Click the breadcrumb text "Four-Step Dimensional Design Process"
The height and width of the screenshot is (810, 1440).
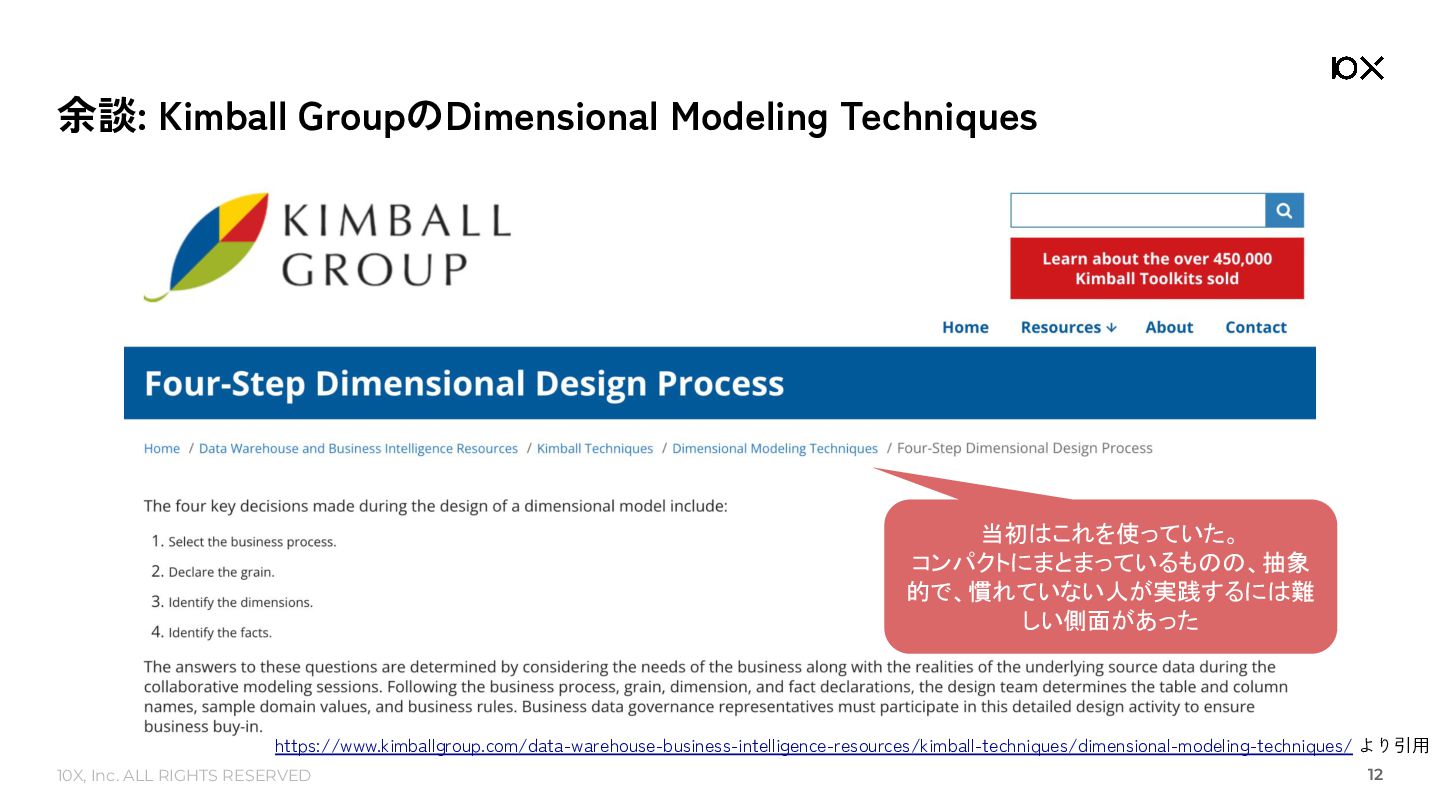(1025, 449)
